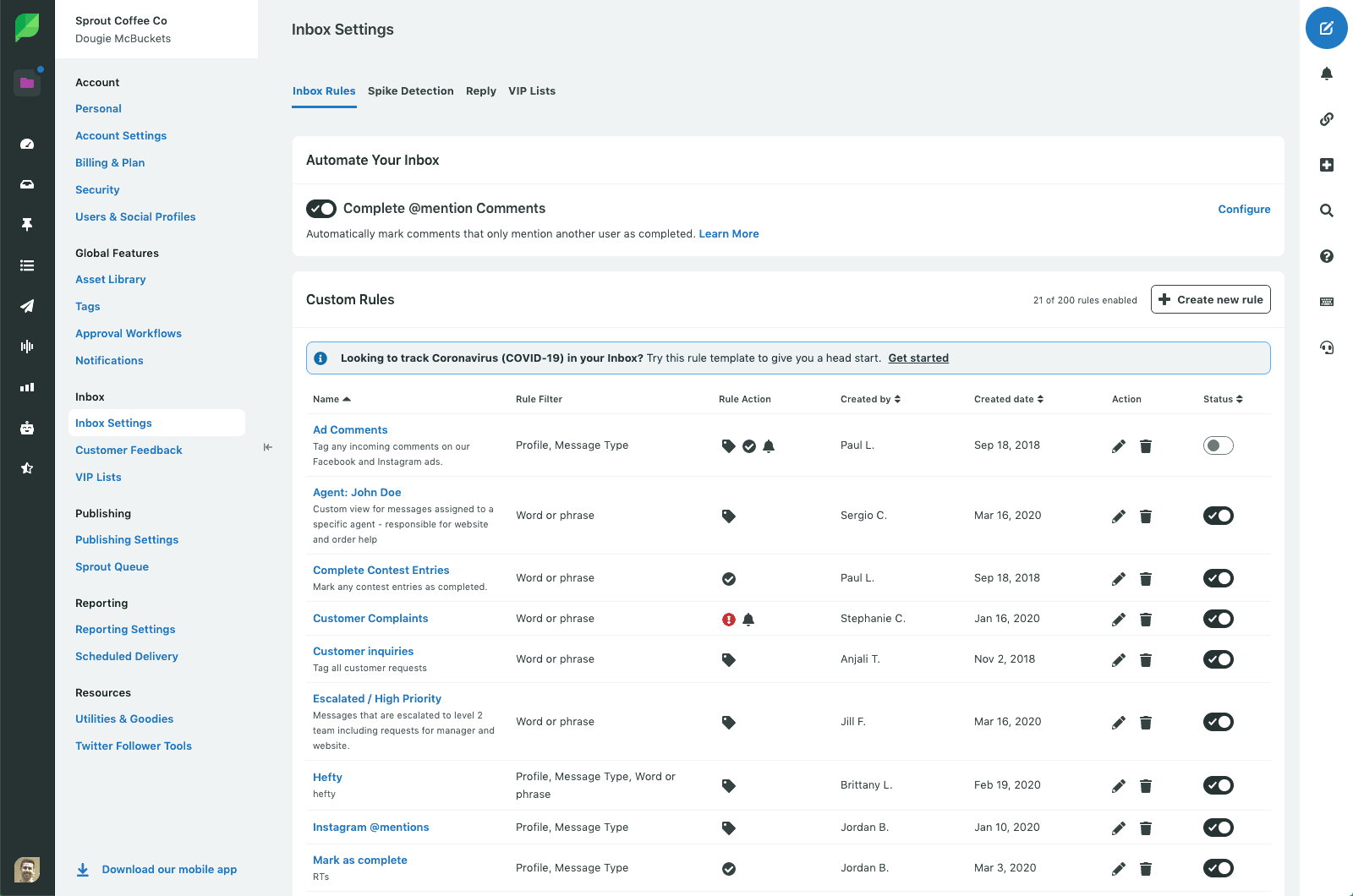
Task: Open the Reports bar chart icon
Action: click(x=27, y=387)
